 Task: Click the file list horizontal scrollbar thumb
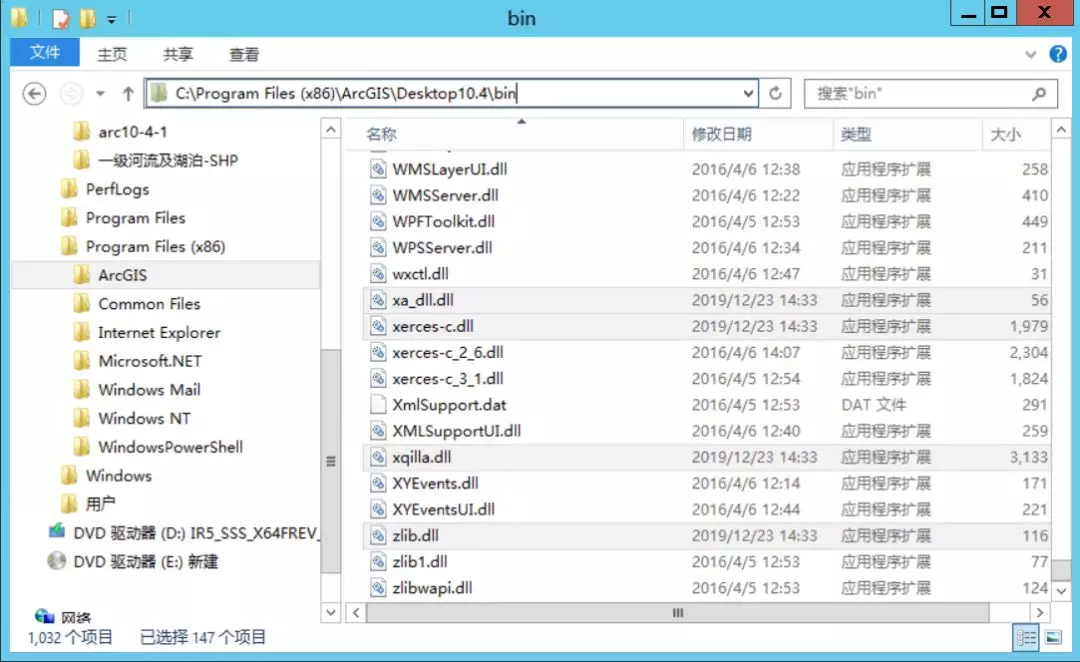click(x=678, y=612)
